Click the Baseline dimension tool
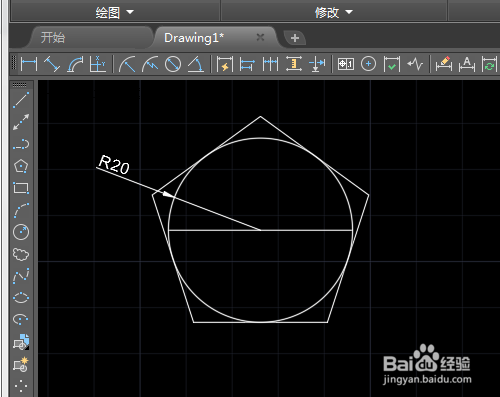Screen dimensions: 500x397 point(247,64)
